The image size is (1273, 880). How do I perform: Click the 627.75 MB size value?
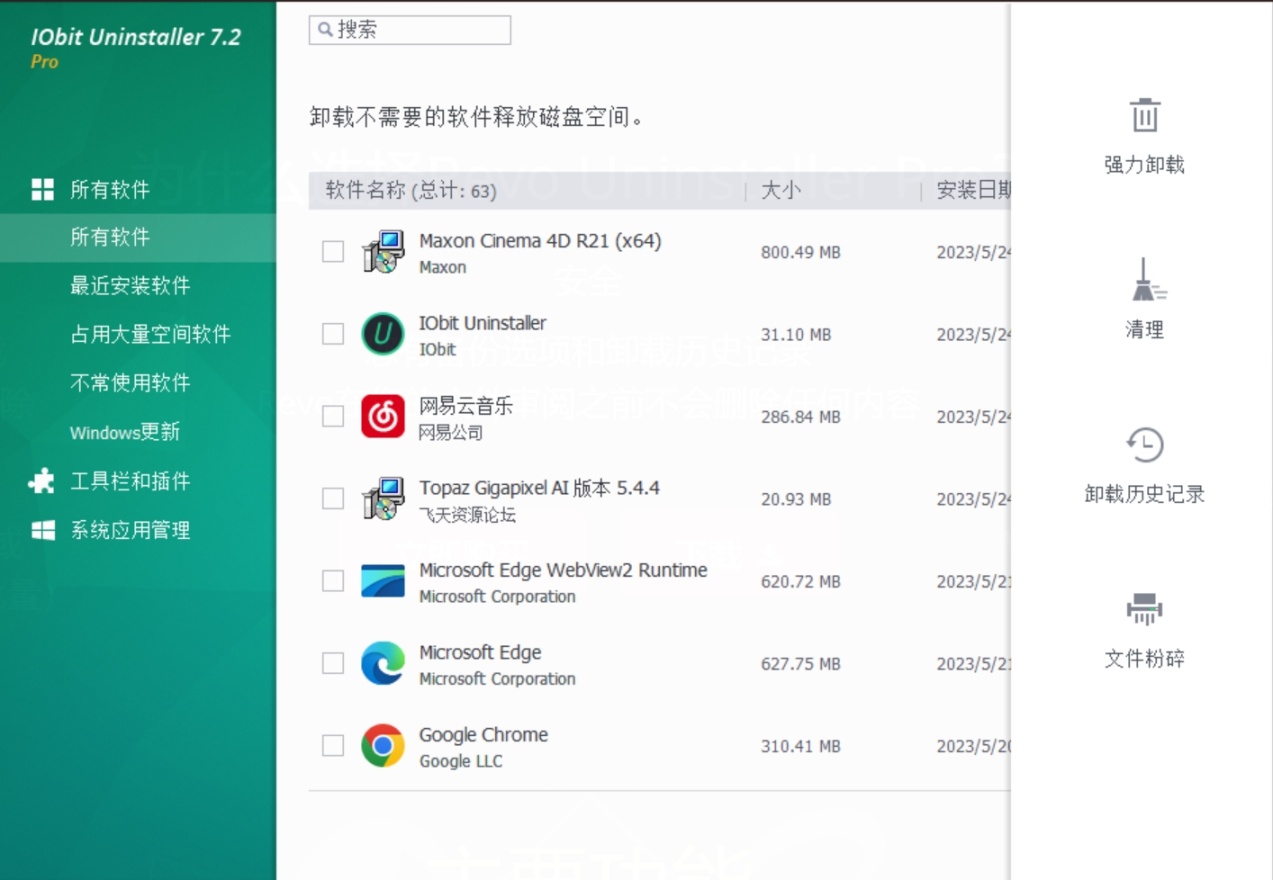pos(800,664)
